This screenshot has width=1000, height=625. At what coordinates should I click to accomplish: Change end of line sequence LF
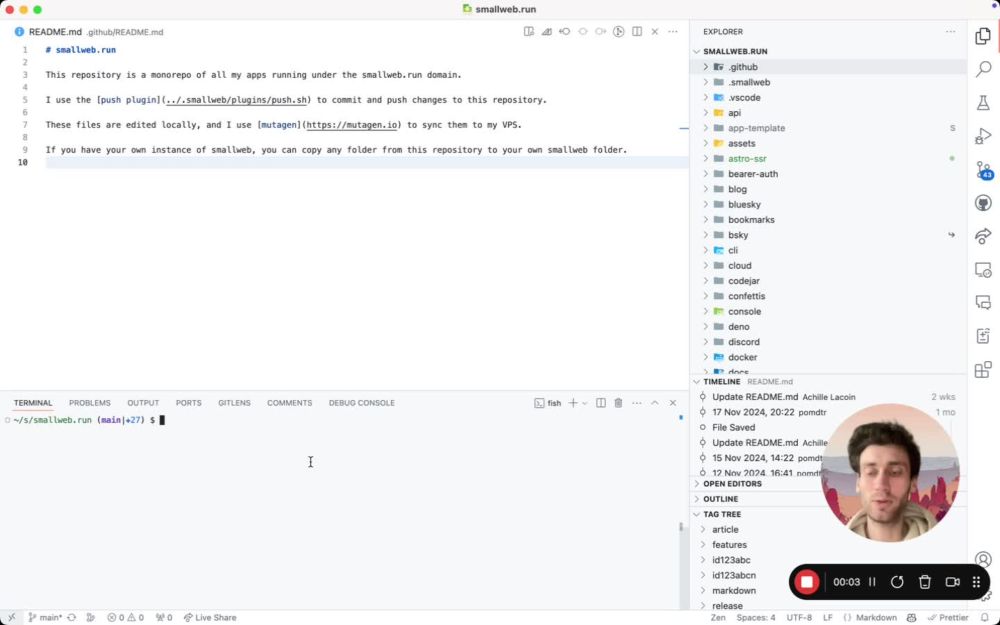(828, 618)
